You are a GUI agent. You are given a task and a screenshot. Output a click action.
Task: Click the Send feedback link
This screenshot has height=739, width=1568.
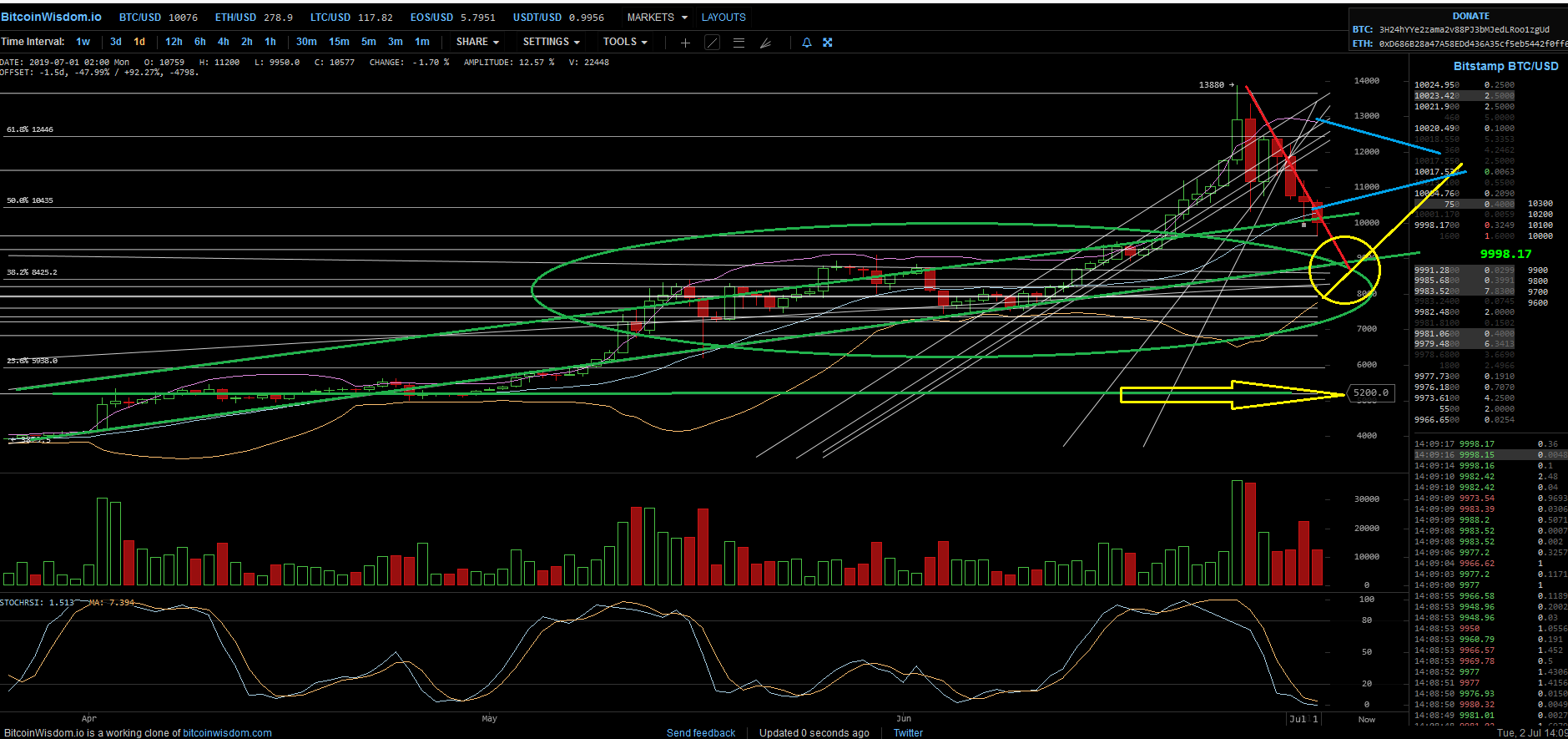tap(701, 732)
